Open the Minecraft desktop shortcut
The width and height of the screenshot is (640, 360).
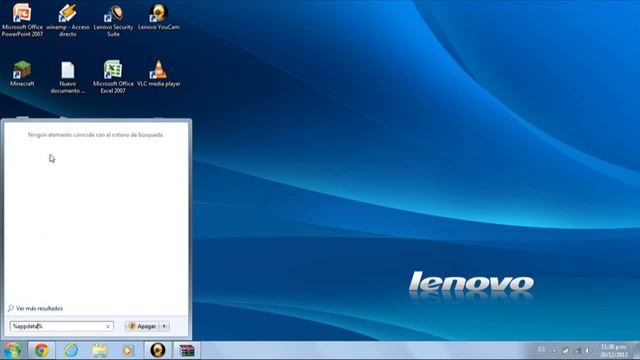click(22, 73)
